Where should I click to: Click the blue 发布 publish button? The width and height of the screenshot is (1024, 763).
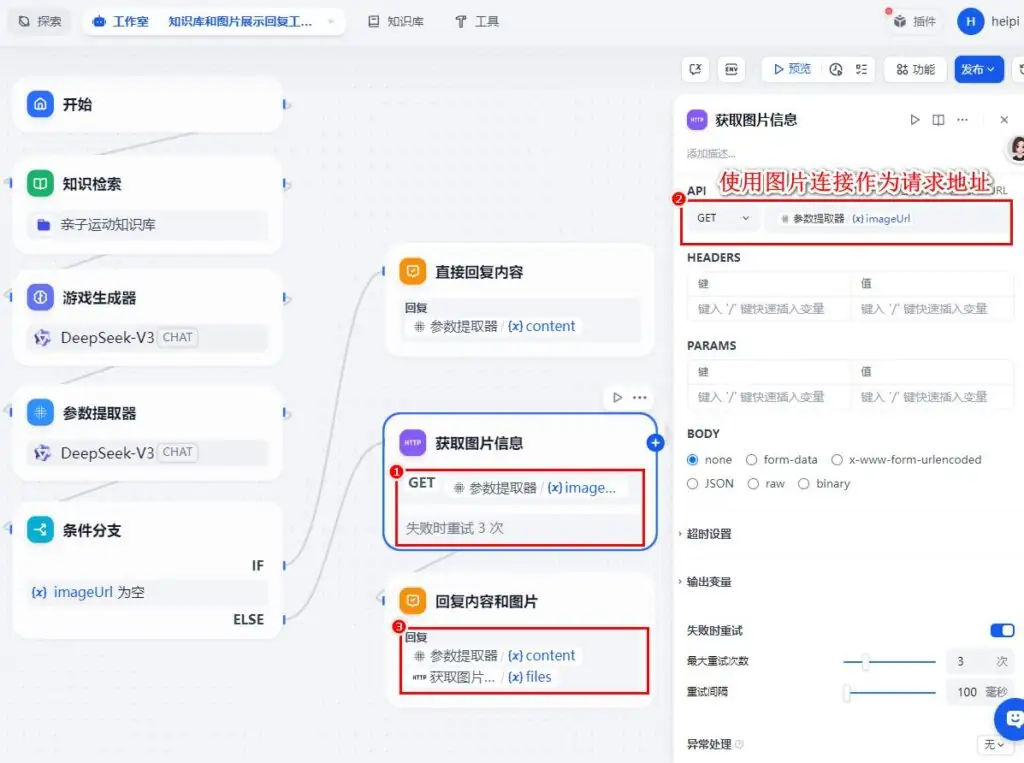tap(978, 69)
